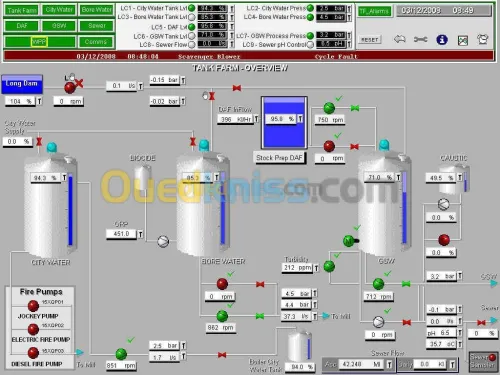
Task: Select the DAF red pump at 0 rpm
Action: (x=329, y=146)
